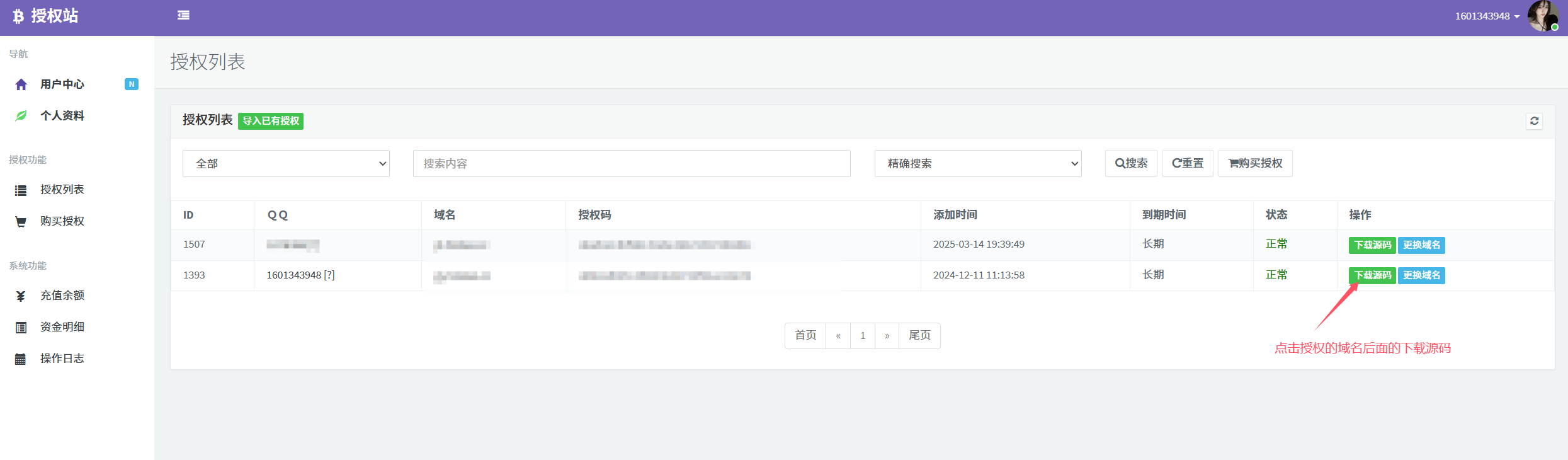The height and width of the screenshot is (460, 1568).
Task: Click the timestamp 2025-03-14 19:39:49
Action: 979,244
